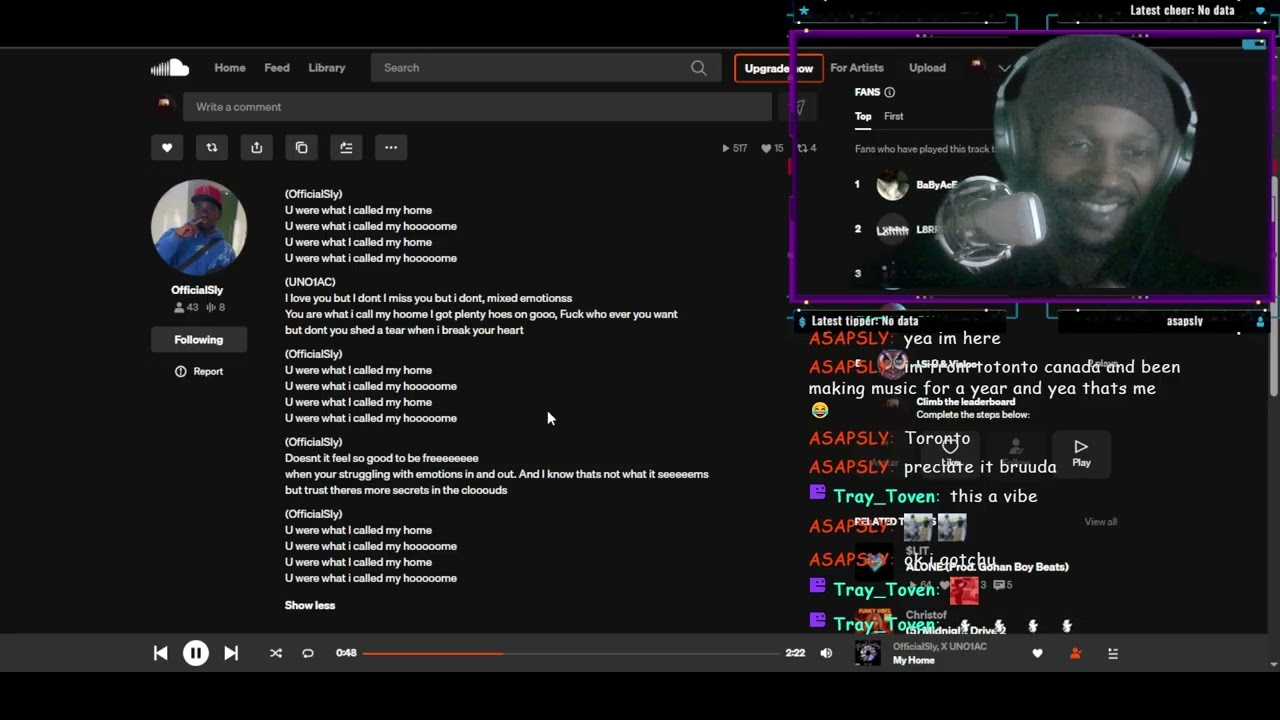Share the track
The image size is (1280, 720).
point(257,147)
